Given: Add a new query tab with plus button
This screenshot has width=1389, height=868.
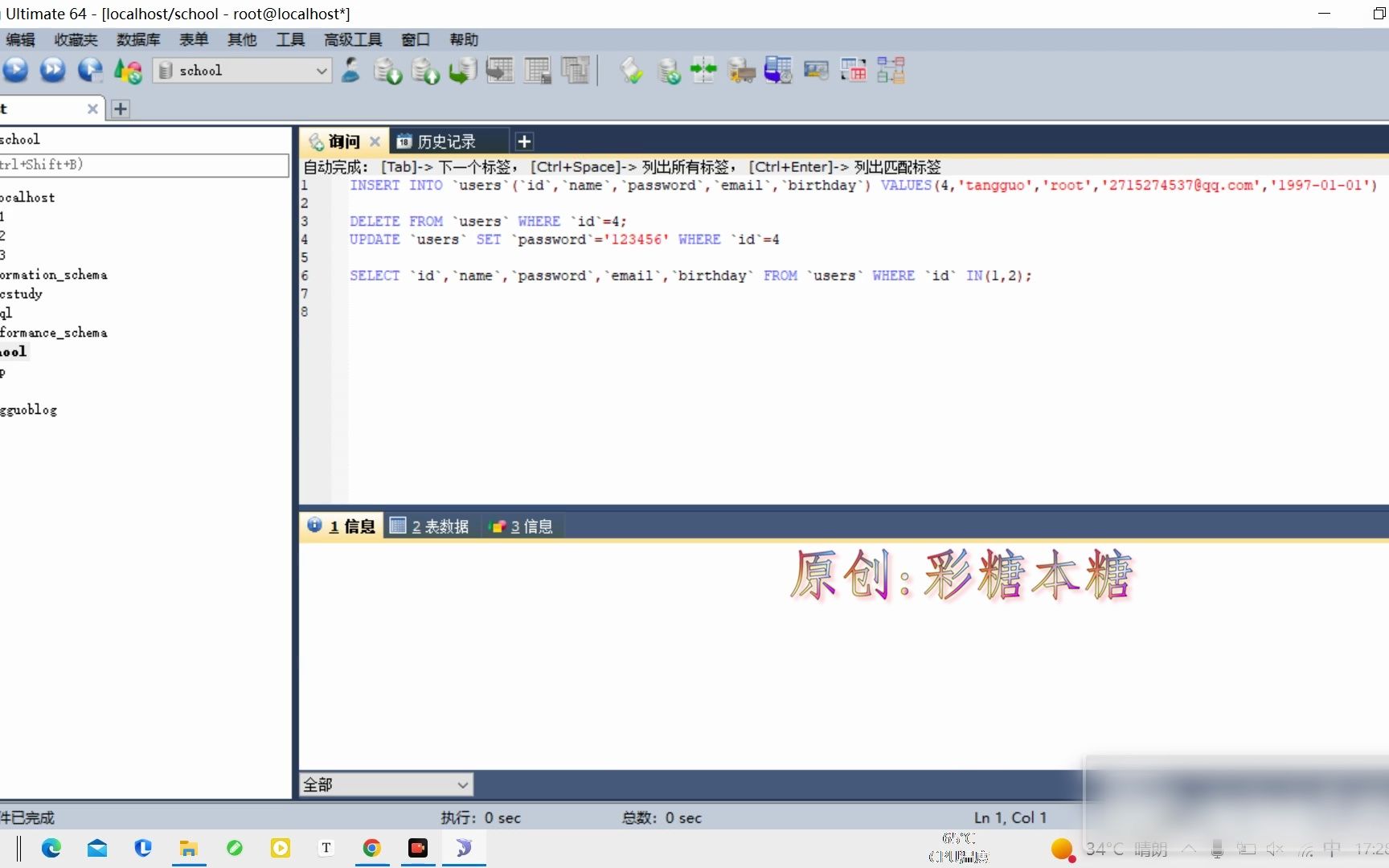Looking at the screenshot, I should coord(524,141).
